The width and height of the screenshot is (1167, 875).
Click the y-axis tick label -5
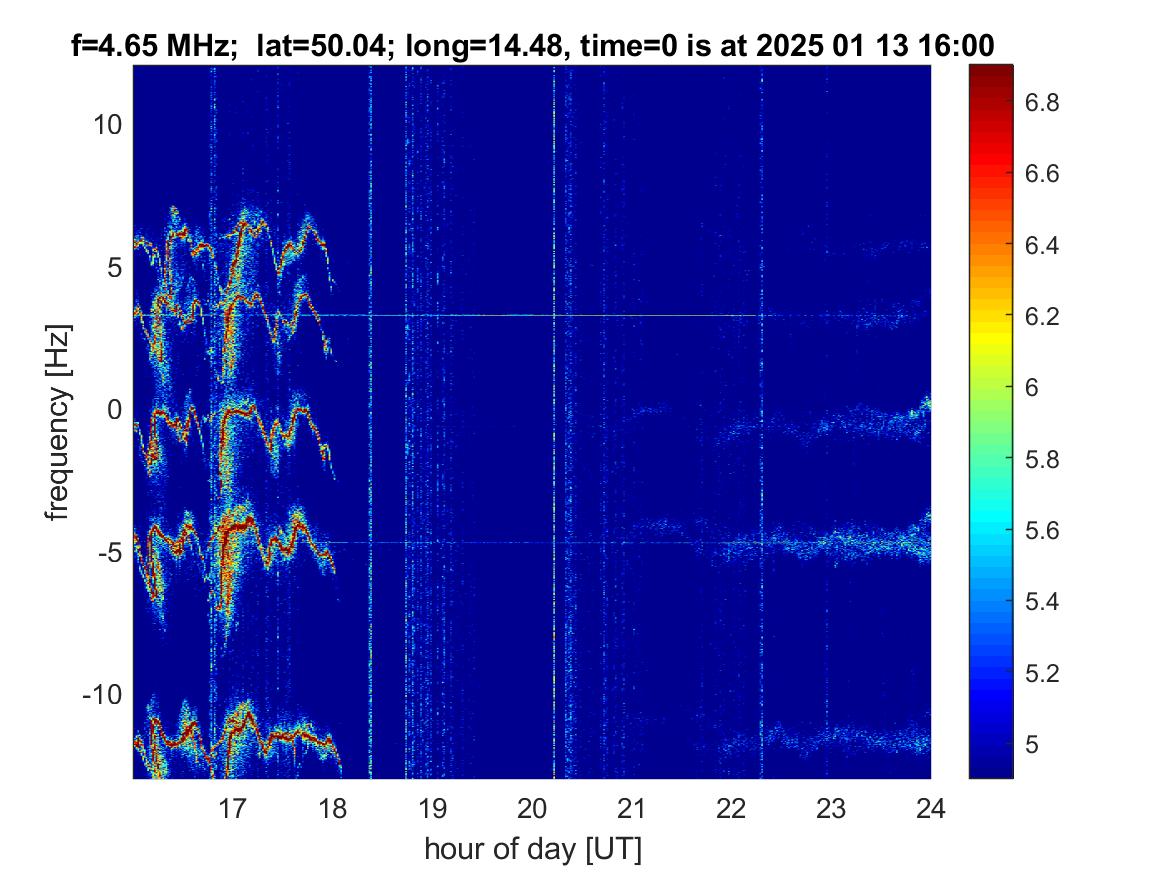(x=109, y=552)
